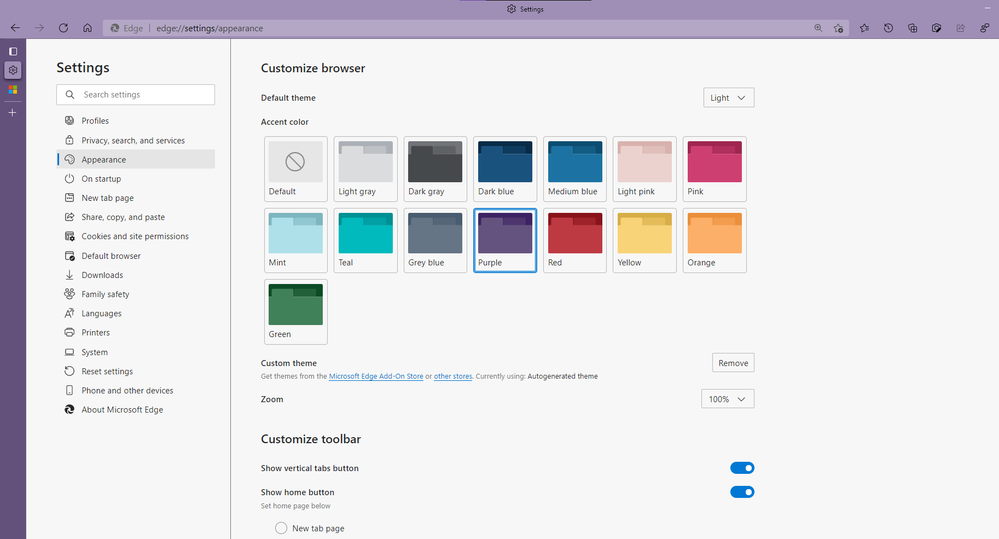Screen dimensions: 999x539
Task: Open the Collections icon in toolbar
Action: (x=912, y=28)
